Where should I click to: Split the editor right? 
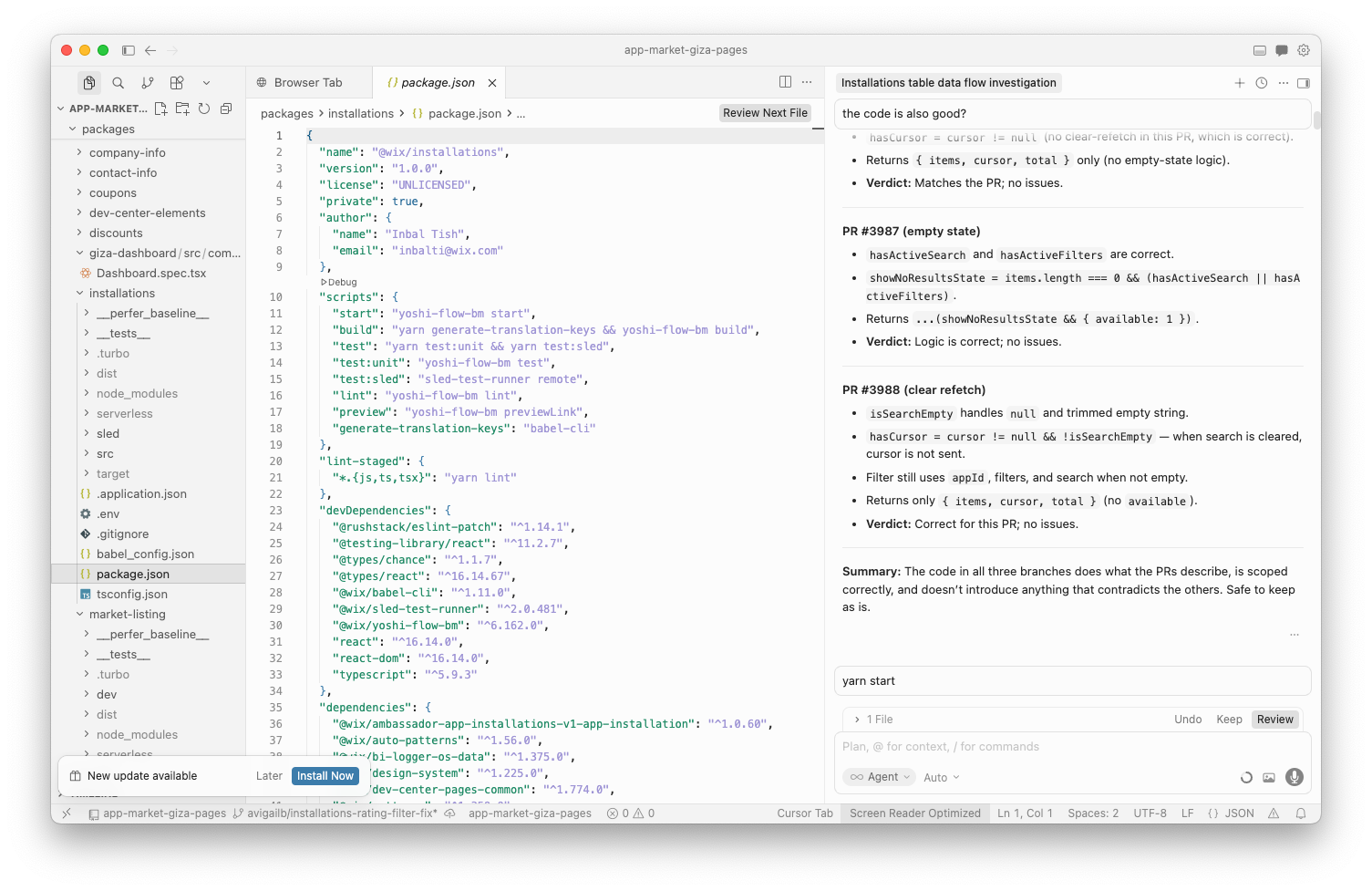tap(785, 82)
